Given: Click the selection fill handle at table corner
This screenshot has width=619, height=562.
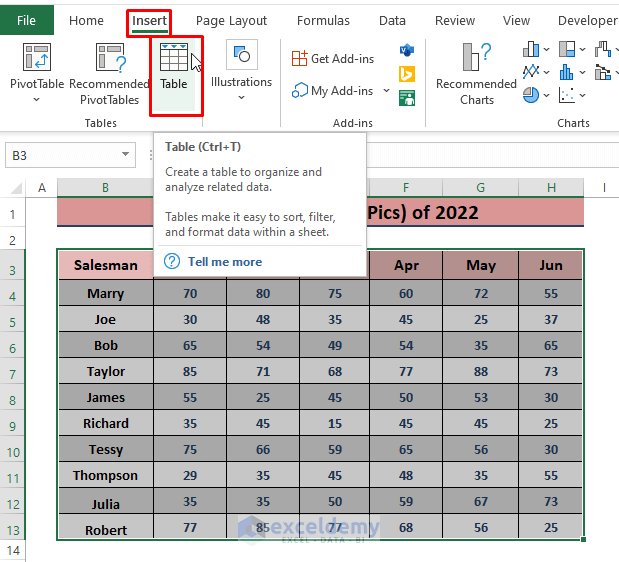Looking at the screenshot, I should tap(583, 539).
